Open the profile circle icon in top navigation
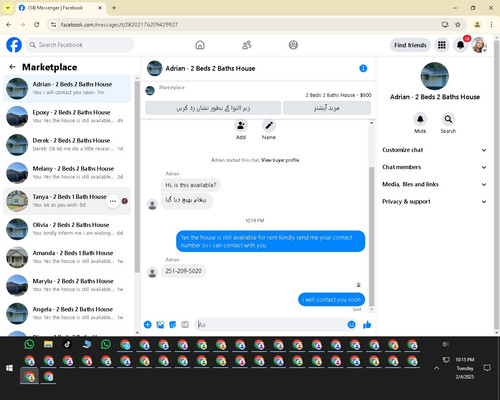 tap(293, 45)
